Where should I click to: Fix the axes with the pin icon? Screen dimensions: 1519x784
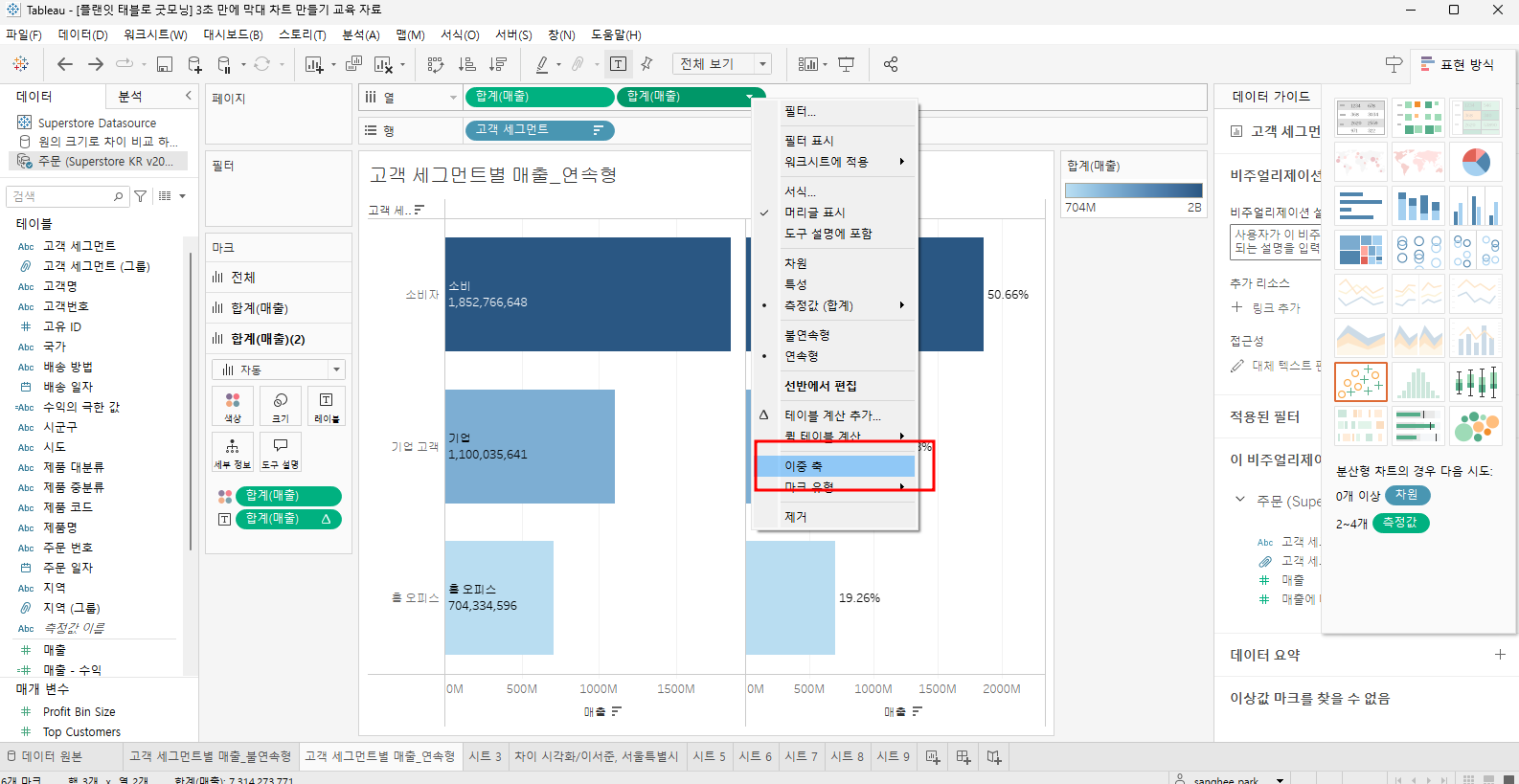[x=646, y=64]
